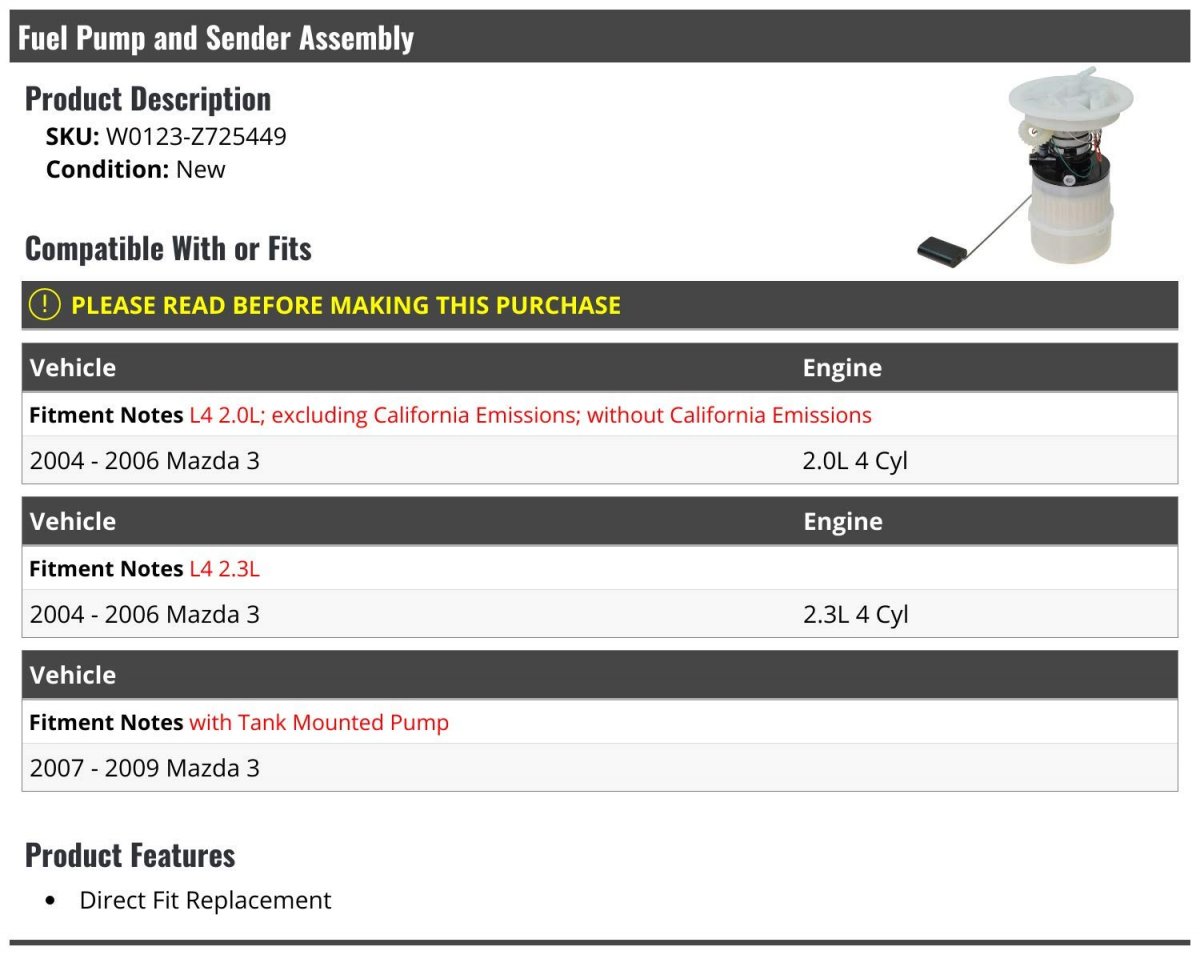The width and height of the screenshot is (1200, 955).
Task: Click the 2.3L 4 Cyl engine cell
Action: (855, 614)
